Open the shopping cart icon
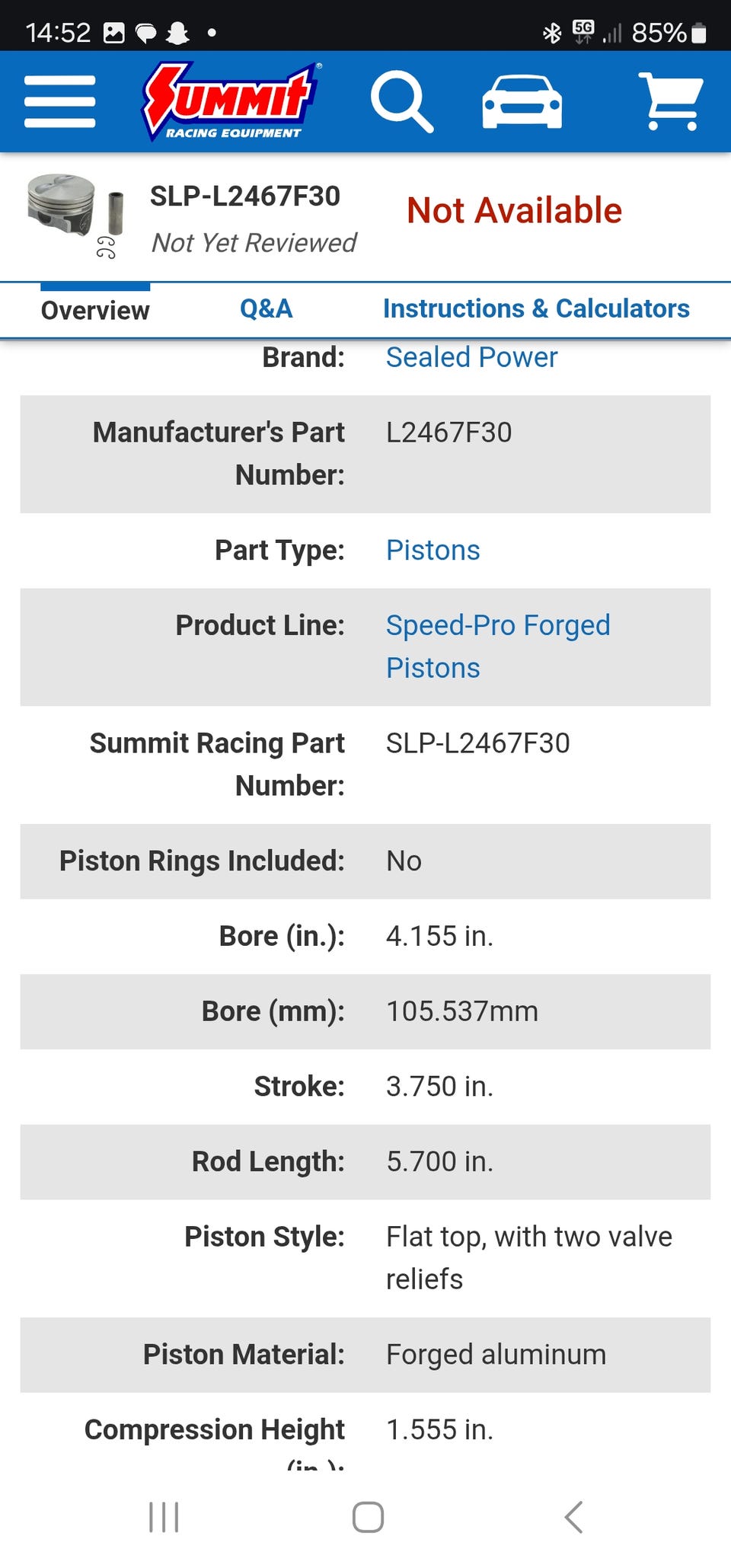Image resolution: width=731 pixels, height=1568 pixels. [x=670, y=101]
